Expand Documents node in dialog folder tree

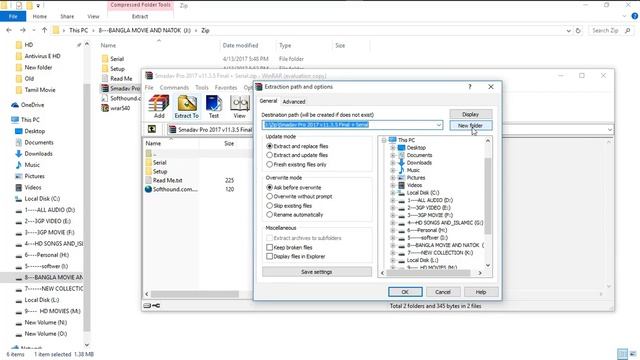click(393, 155)
